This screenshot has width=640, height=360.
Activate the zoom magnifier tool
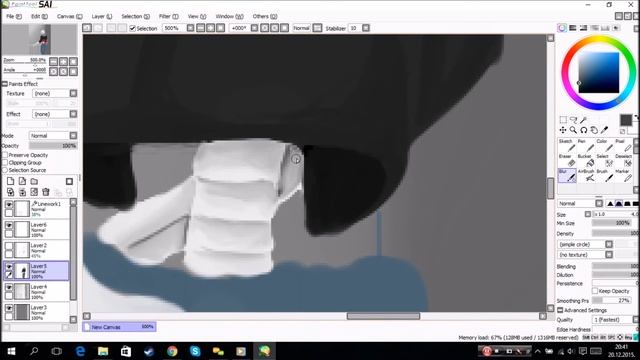click(x=573, y=130)
